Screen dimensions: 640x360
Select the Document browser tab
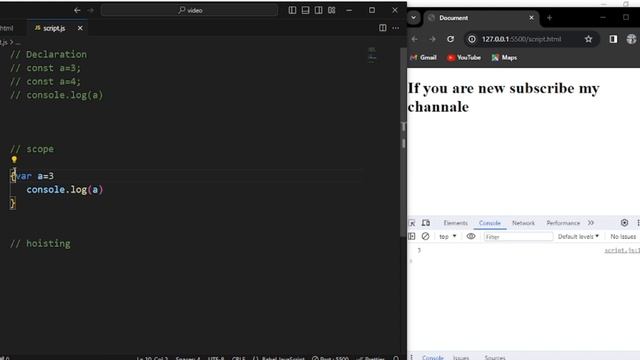482,18
